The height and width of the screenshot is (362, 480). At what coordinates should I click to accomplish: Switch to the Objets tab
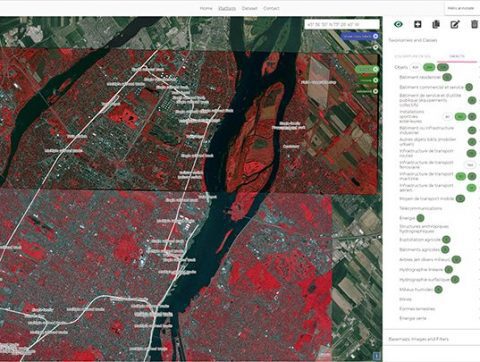457,56
